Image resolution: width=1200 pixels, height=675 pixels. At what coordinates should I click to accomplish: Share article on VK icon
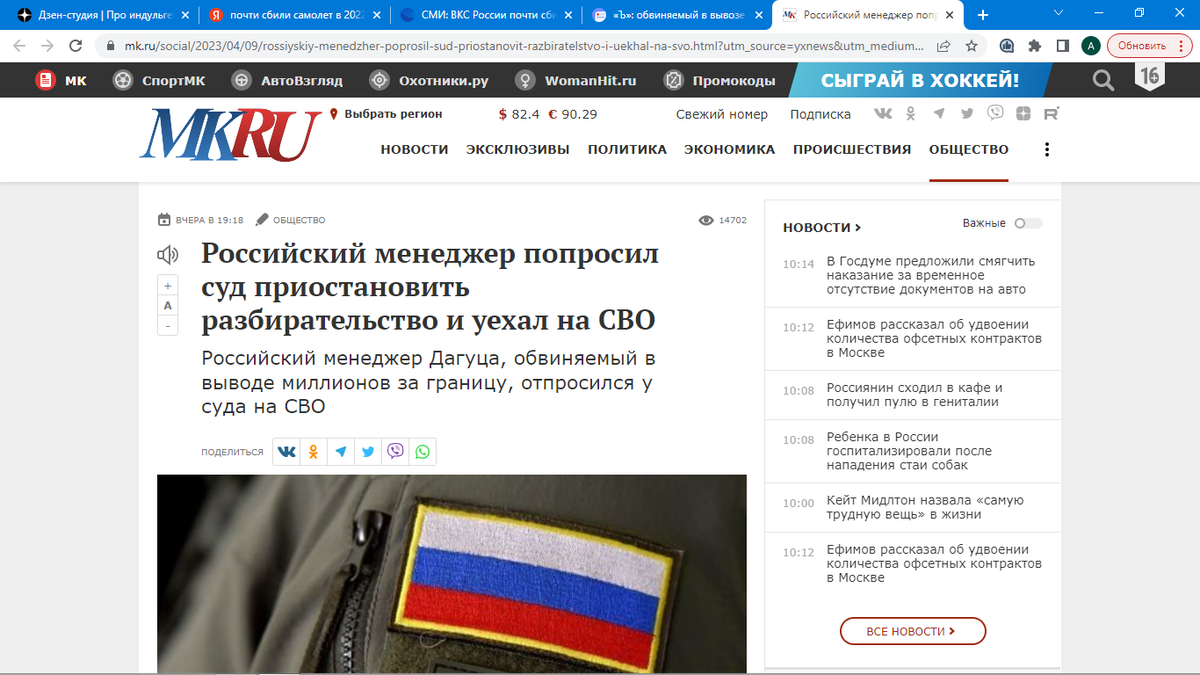pos(287,452)
